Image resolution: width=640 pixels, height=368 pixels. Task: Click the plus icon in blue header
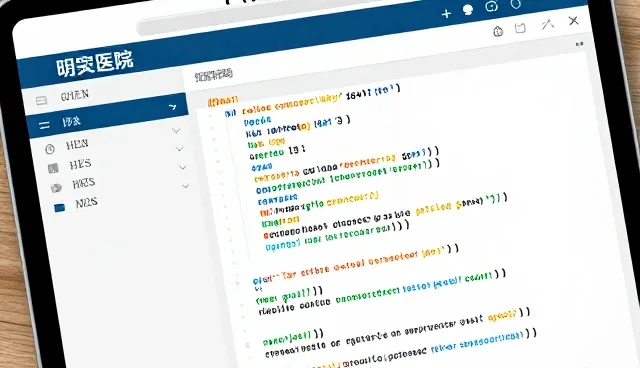446,14
